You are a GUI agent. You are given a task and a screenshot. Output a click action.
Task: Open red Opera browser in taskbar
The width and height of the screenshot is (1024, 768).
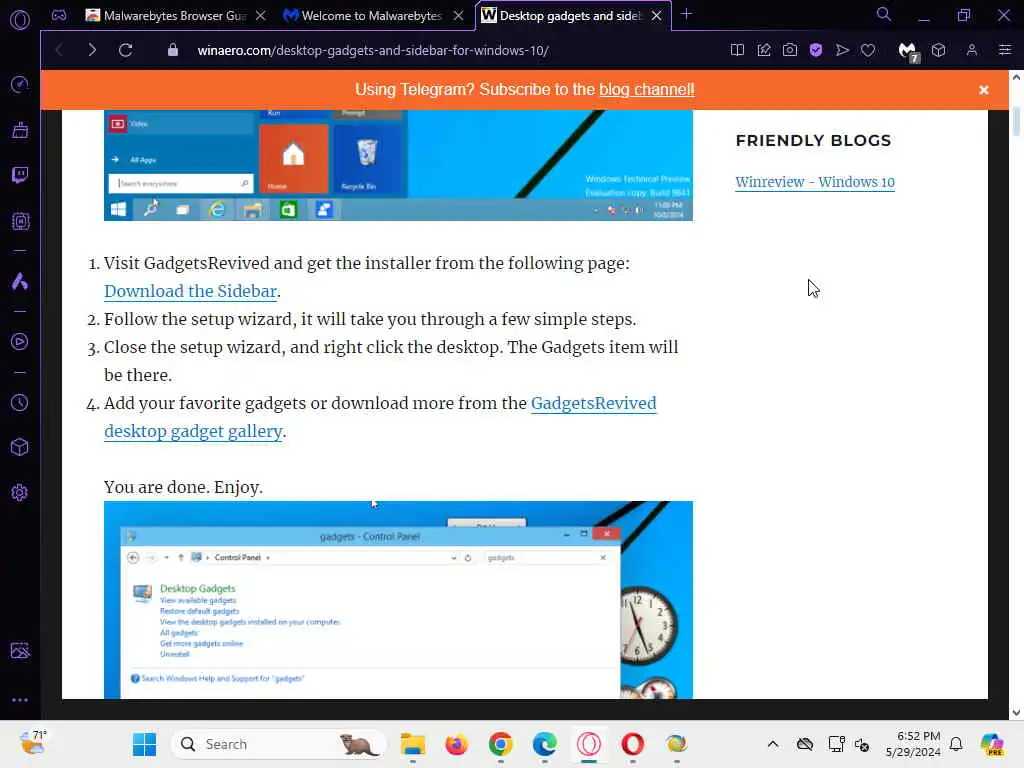point(633,744)
